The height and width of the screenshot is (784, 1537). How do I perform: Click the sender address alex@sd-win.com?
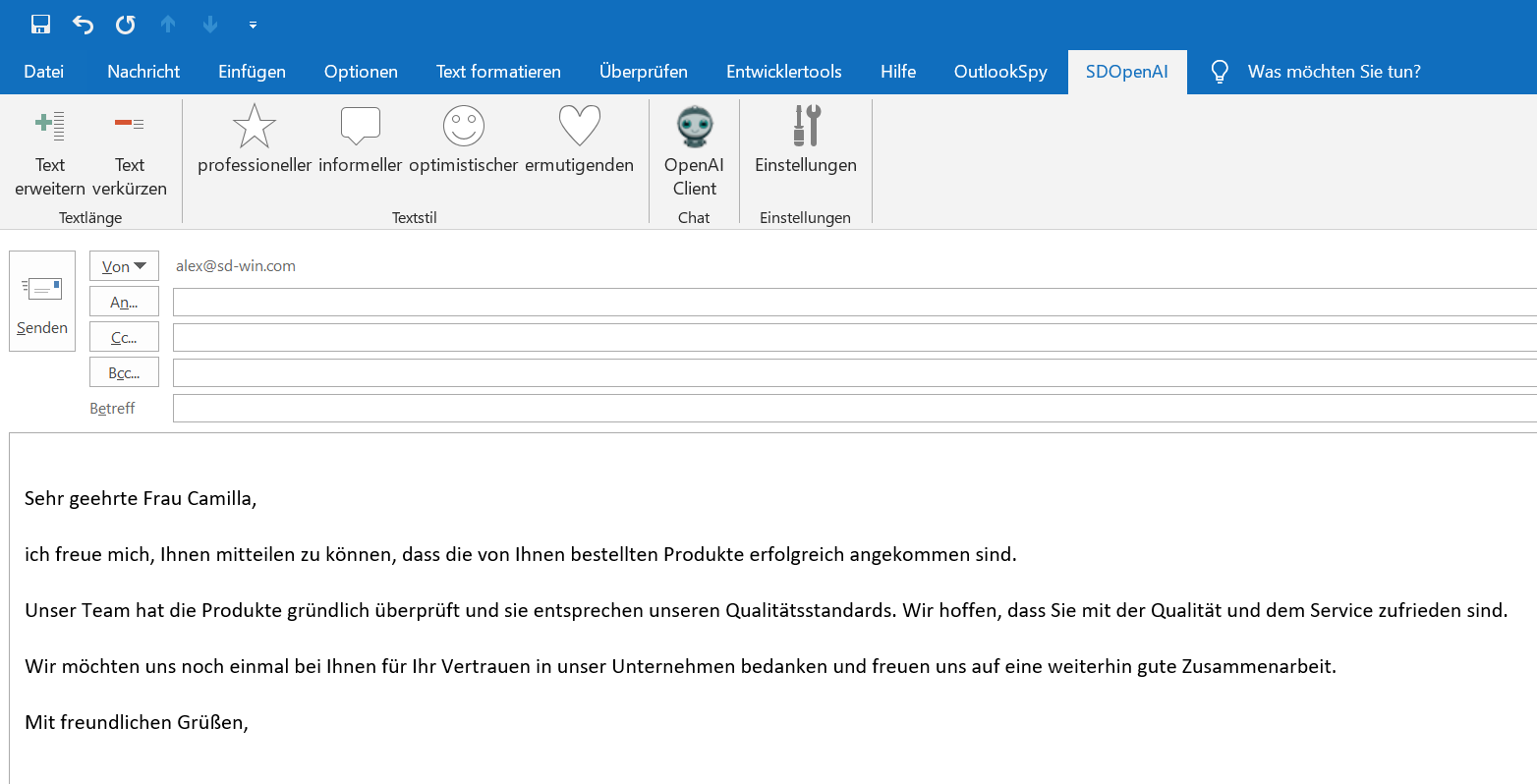coord(236,266)
